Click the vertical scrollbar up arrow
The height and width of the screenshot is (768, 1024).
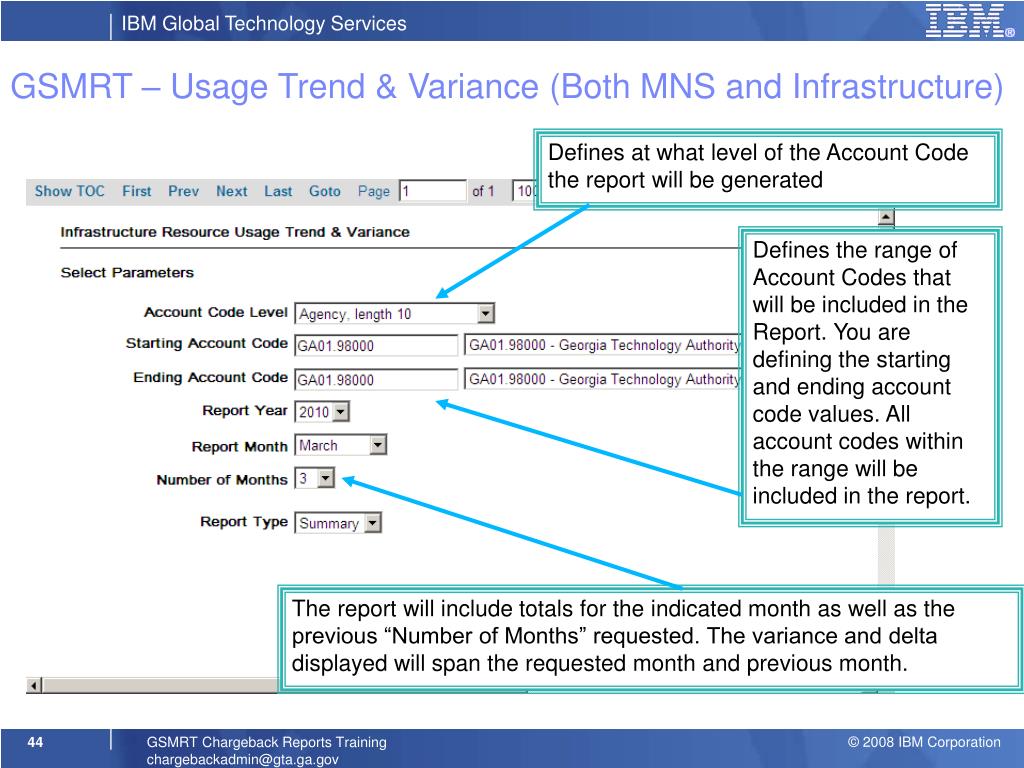[x=886, y=217]
